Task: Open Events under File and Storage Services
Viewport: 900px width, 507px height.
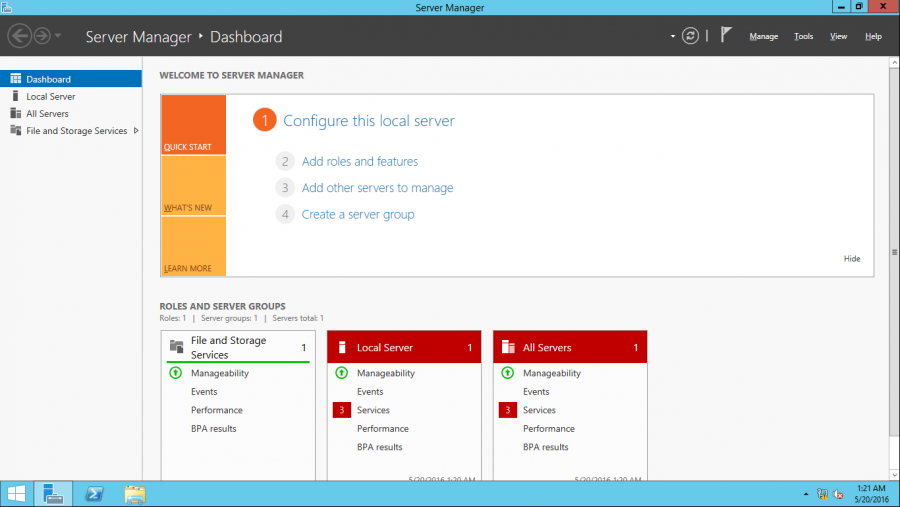Action: coord(204,392)
